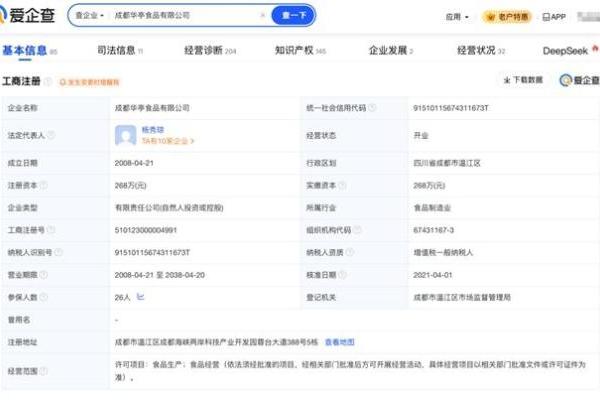600x400 pixels.
Task: Click the help icon beside 工商注册号
Action: click(51, 230)
